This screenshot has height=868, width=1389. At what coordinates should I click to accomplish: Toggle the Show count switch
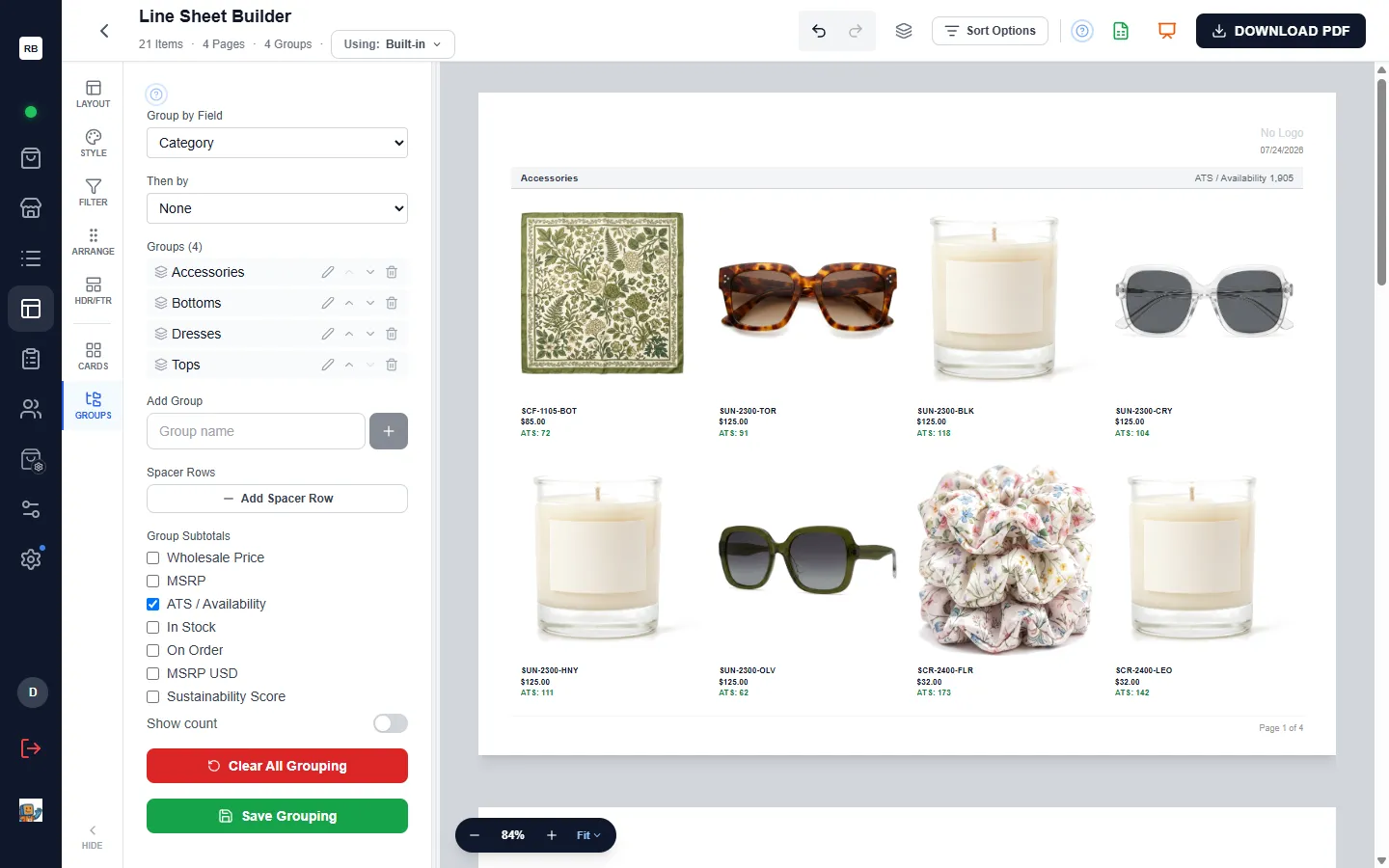point(391,723)
